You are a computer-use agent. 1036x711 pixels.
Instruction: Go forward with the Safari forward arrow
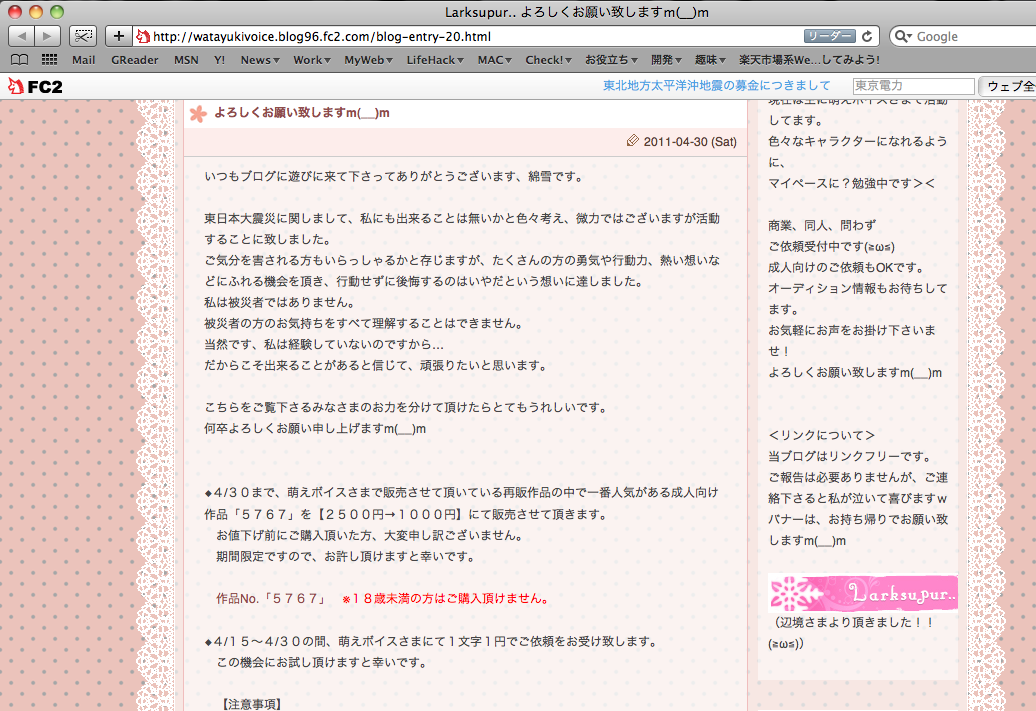(48, 36)
